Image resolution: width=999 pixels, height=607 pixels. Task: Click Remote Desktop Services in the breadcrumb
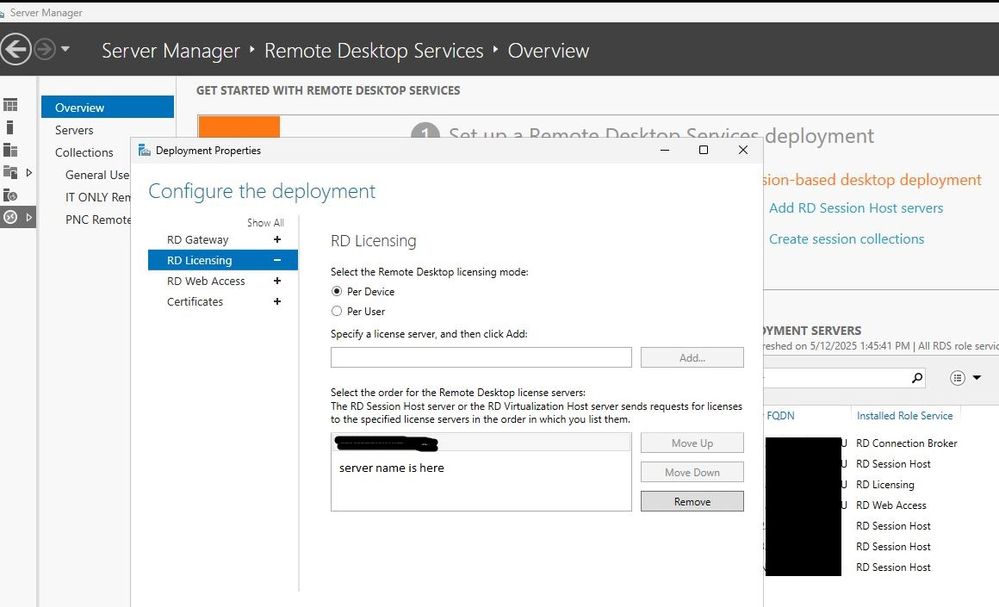[373, 50]
